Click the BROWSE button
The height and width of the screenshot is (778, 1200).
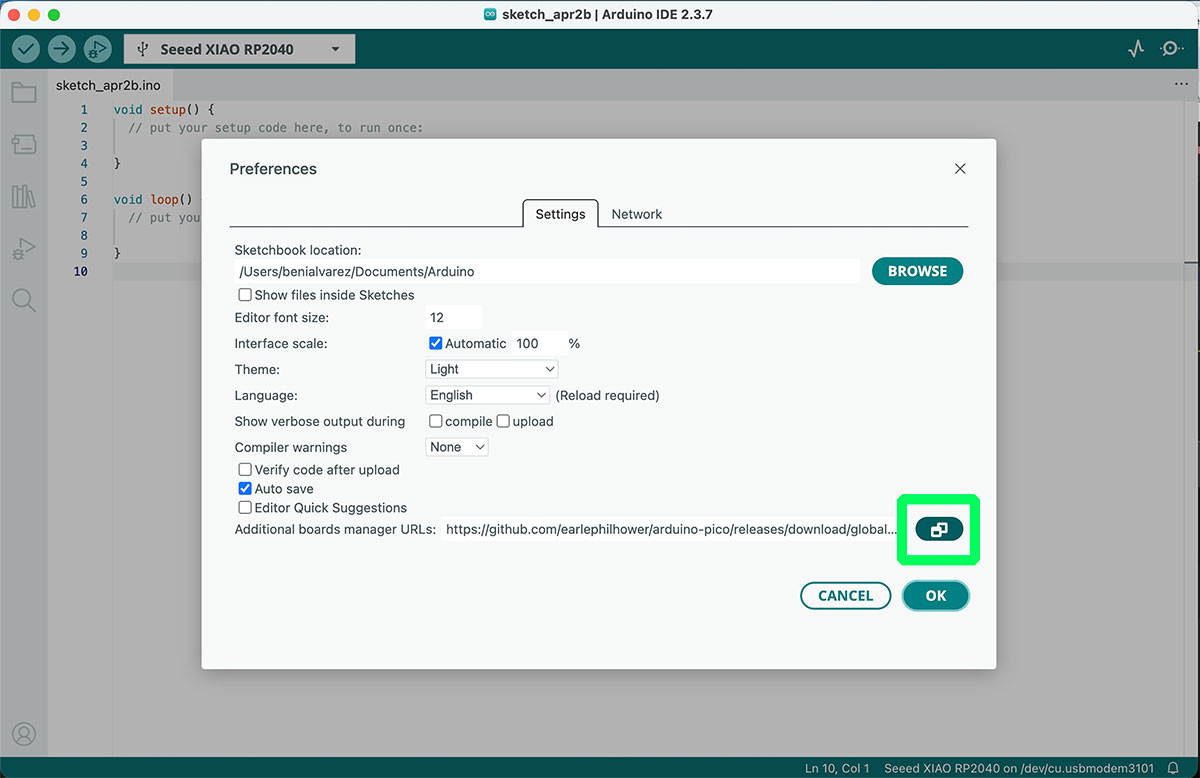pos(917,271)
